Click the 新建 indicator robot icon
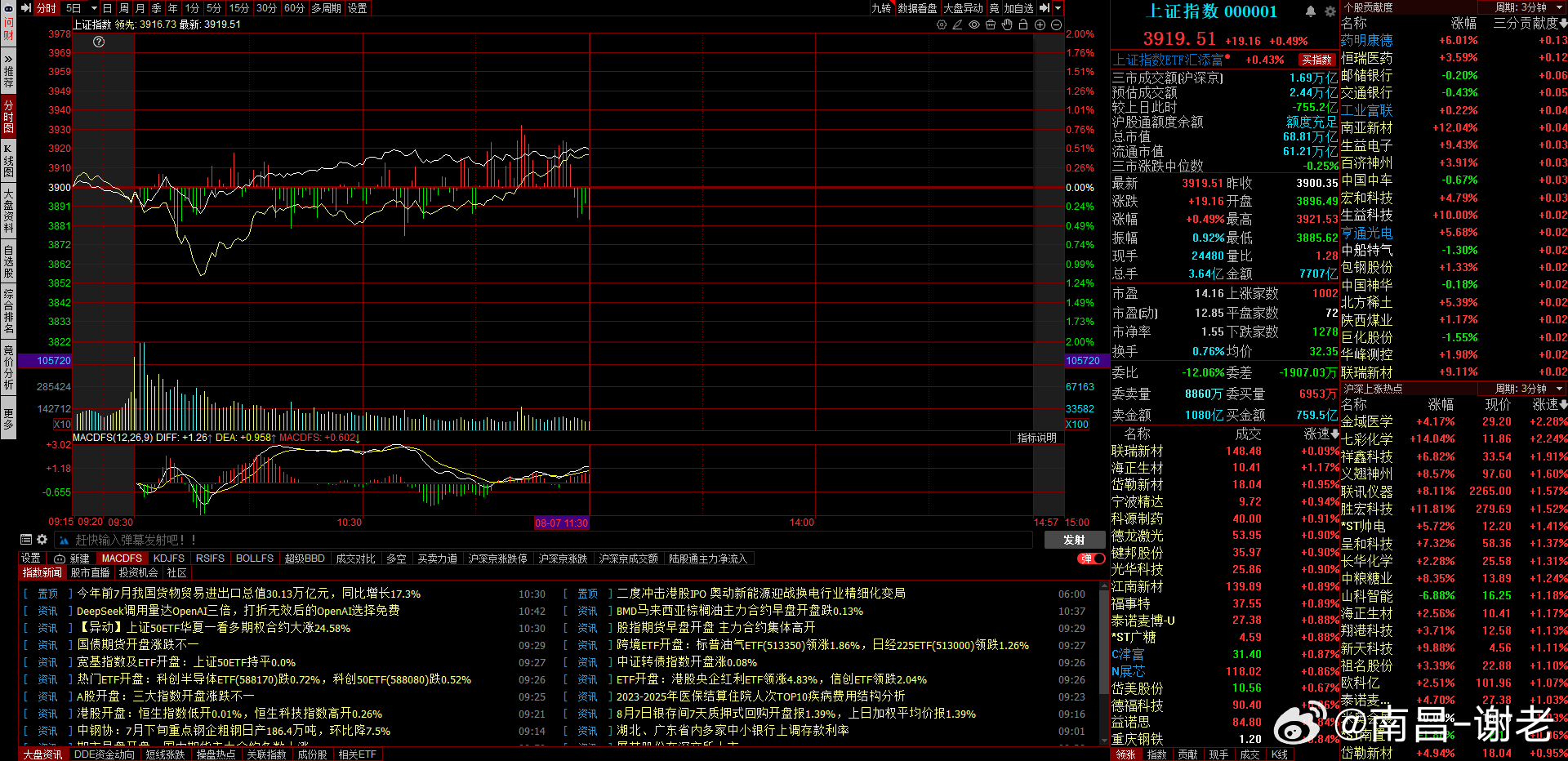Viewport: 1568px width, 761px height. tap(60, 559)
